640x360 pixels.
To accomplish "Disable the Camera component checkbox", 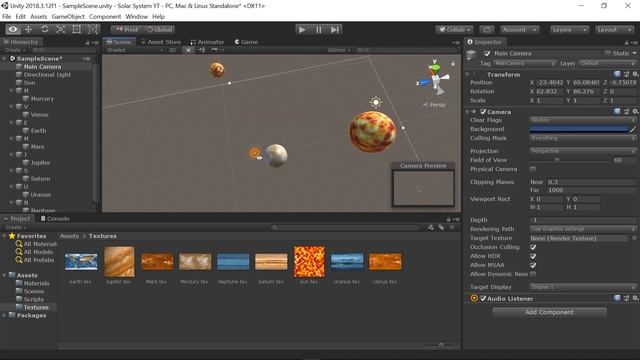I will pos(483,111).
